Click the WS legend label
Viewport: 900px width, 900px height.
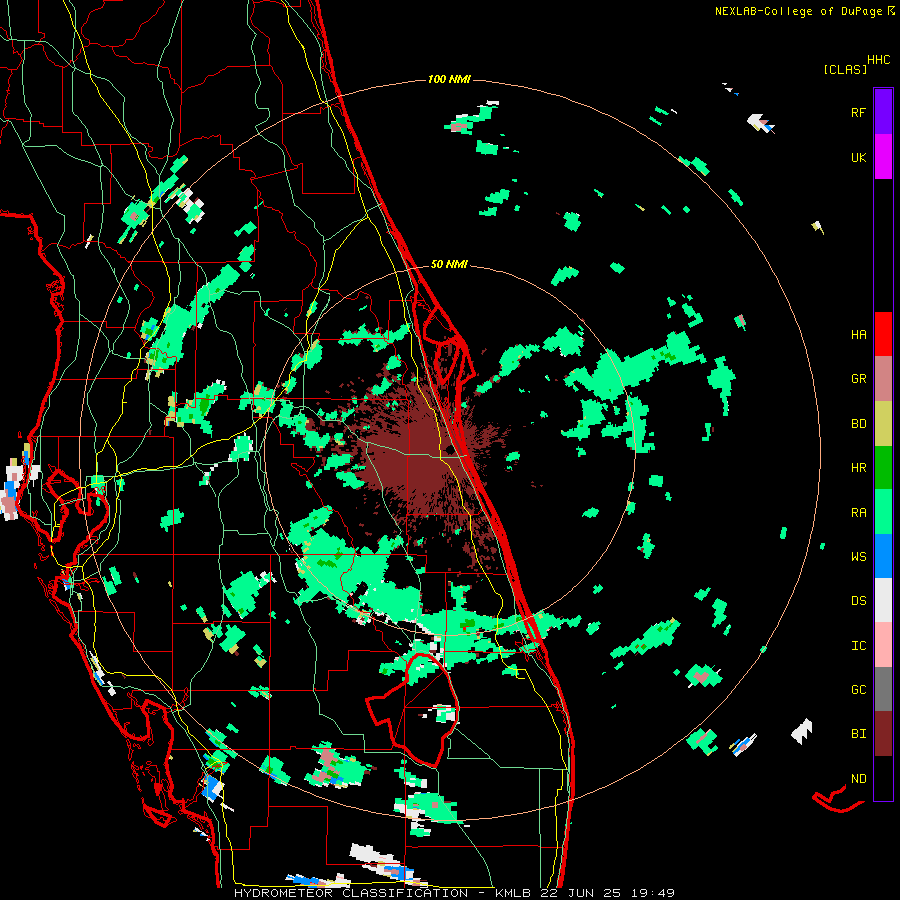[x=858, y=556]
